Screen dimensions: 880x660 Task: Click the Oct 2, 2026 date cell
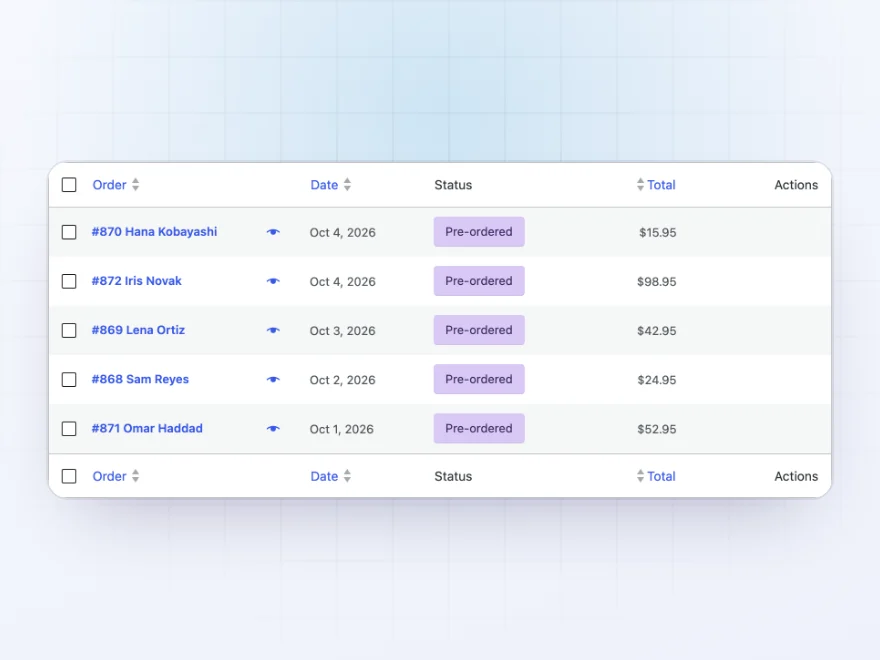342,380
